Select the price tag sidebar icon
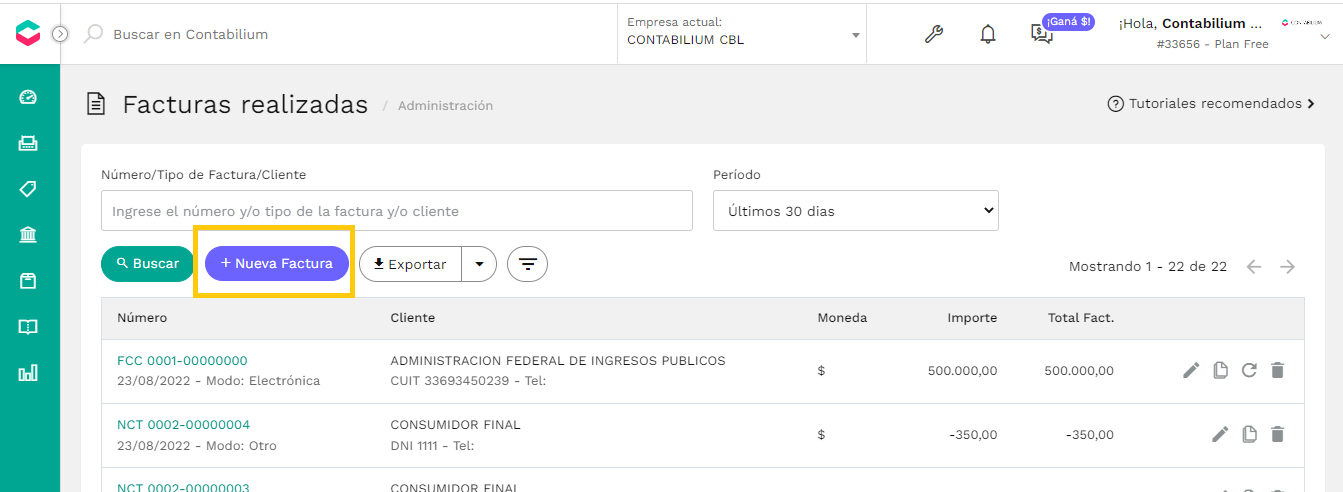Image resolution: width=1343 pixels, height=492 pixels. coord(28,189)
